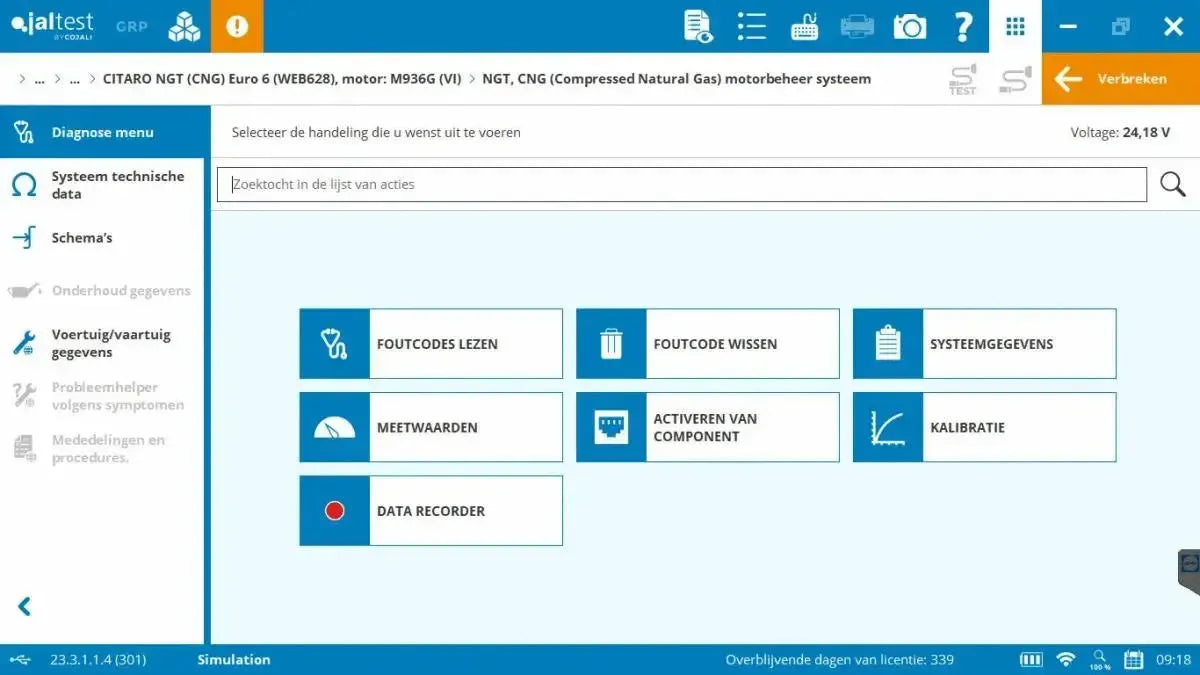Start the Data Recorder tile
This screenshot has height=675, width=1200.
click(x=431, y=511)
